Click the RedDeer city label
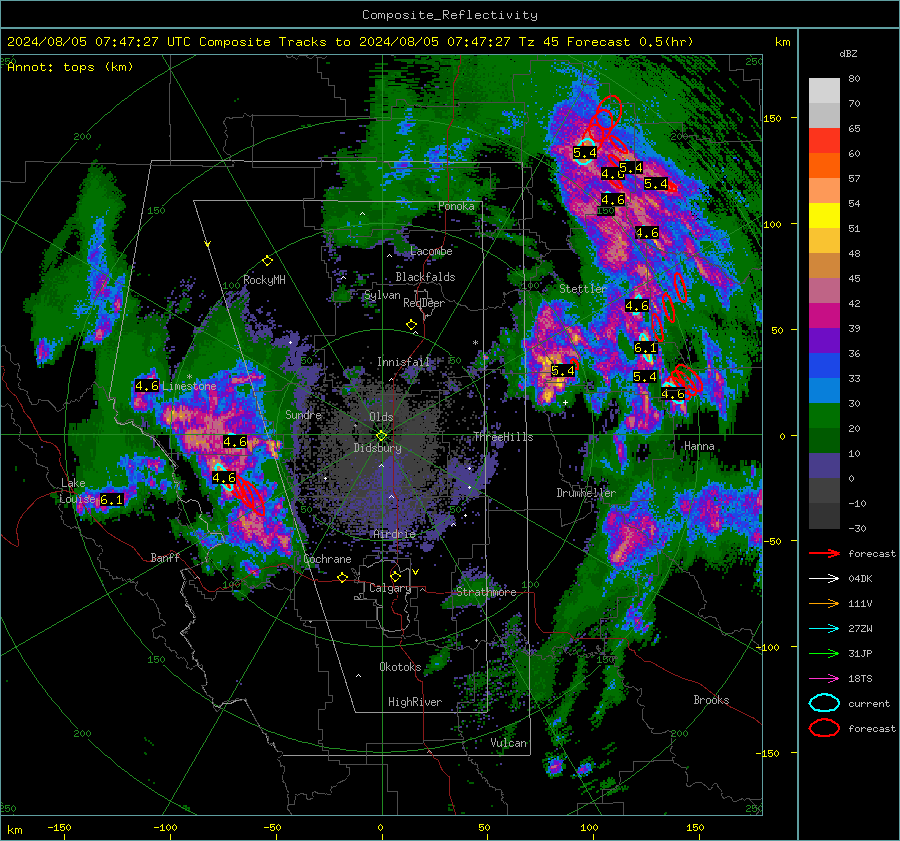Screen dimensions: 900x841 pyautogui.click(x=424, y=303)
